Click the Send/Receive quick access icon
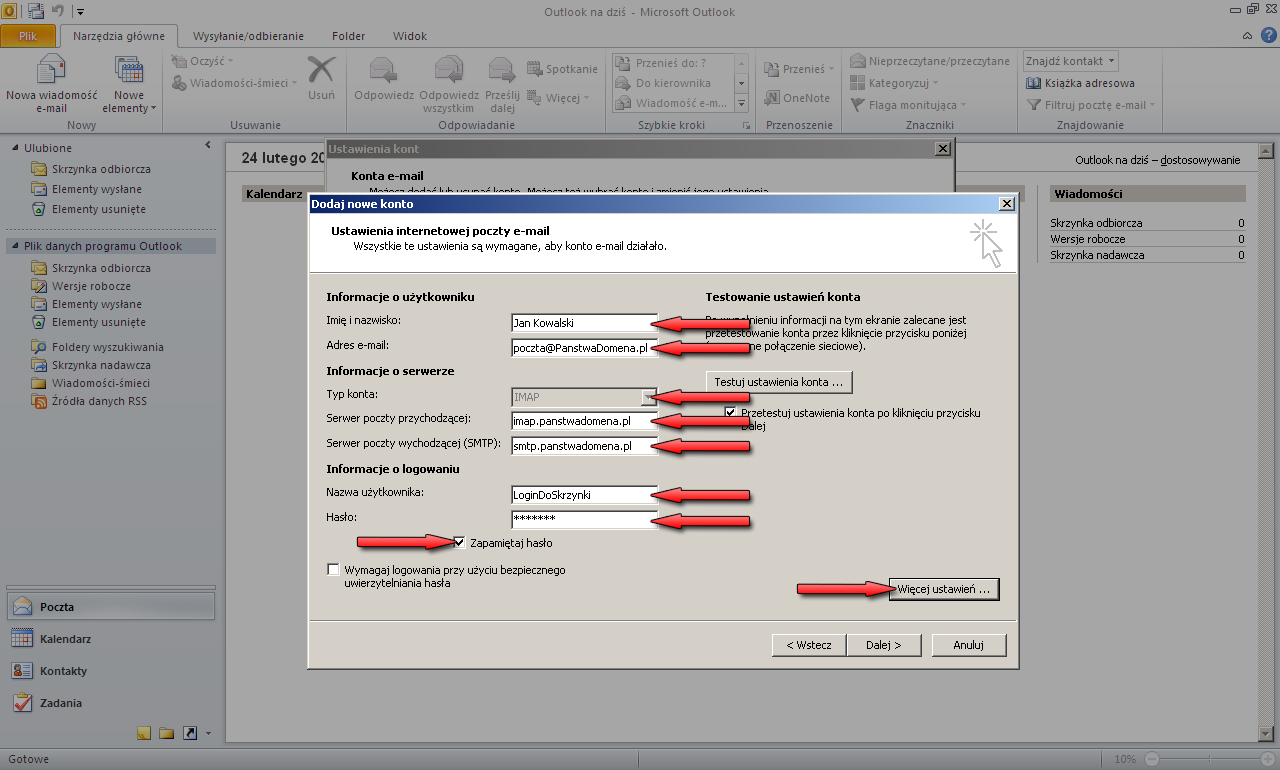Image resolution: width=1280 pixels, height=770 pixels. (x=36, y=12)
